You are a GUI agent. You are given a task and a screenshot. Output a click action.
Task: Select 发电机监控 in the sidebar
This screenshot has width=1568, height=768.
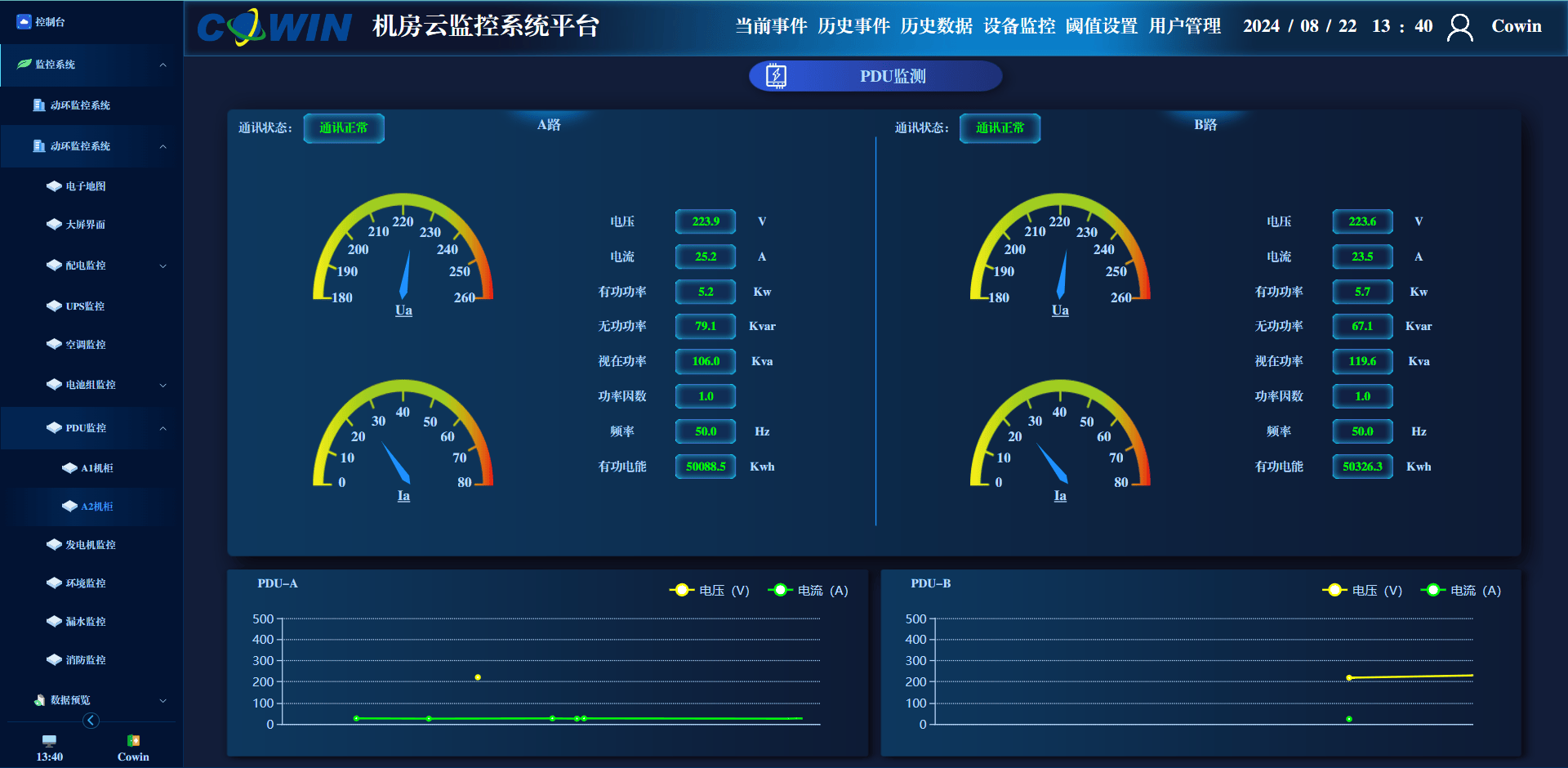click(90, 544)
